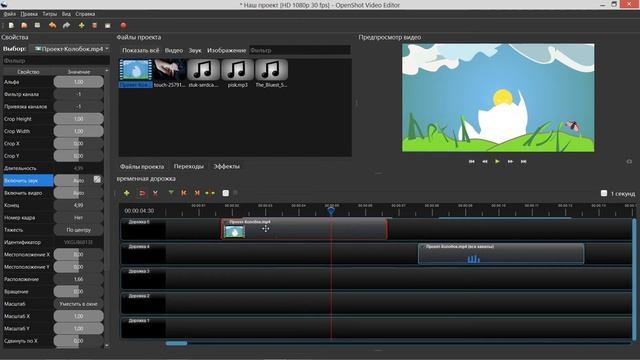The height and width of the screenshot is (360, 640).
Task: Play the video preview
Action: (497, 162)
